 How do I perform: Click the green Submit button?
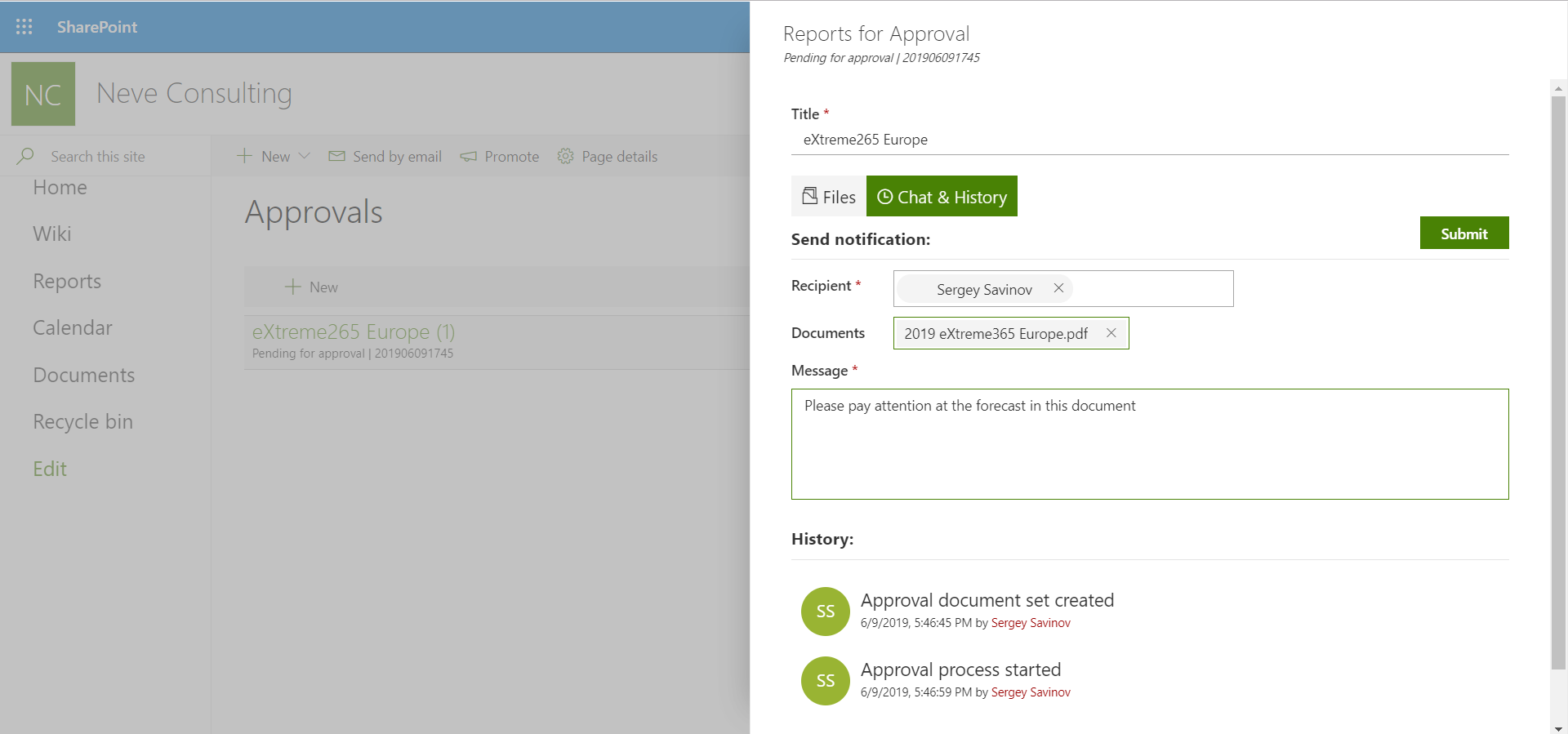click(1464, 234)
